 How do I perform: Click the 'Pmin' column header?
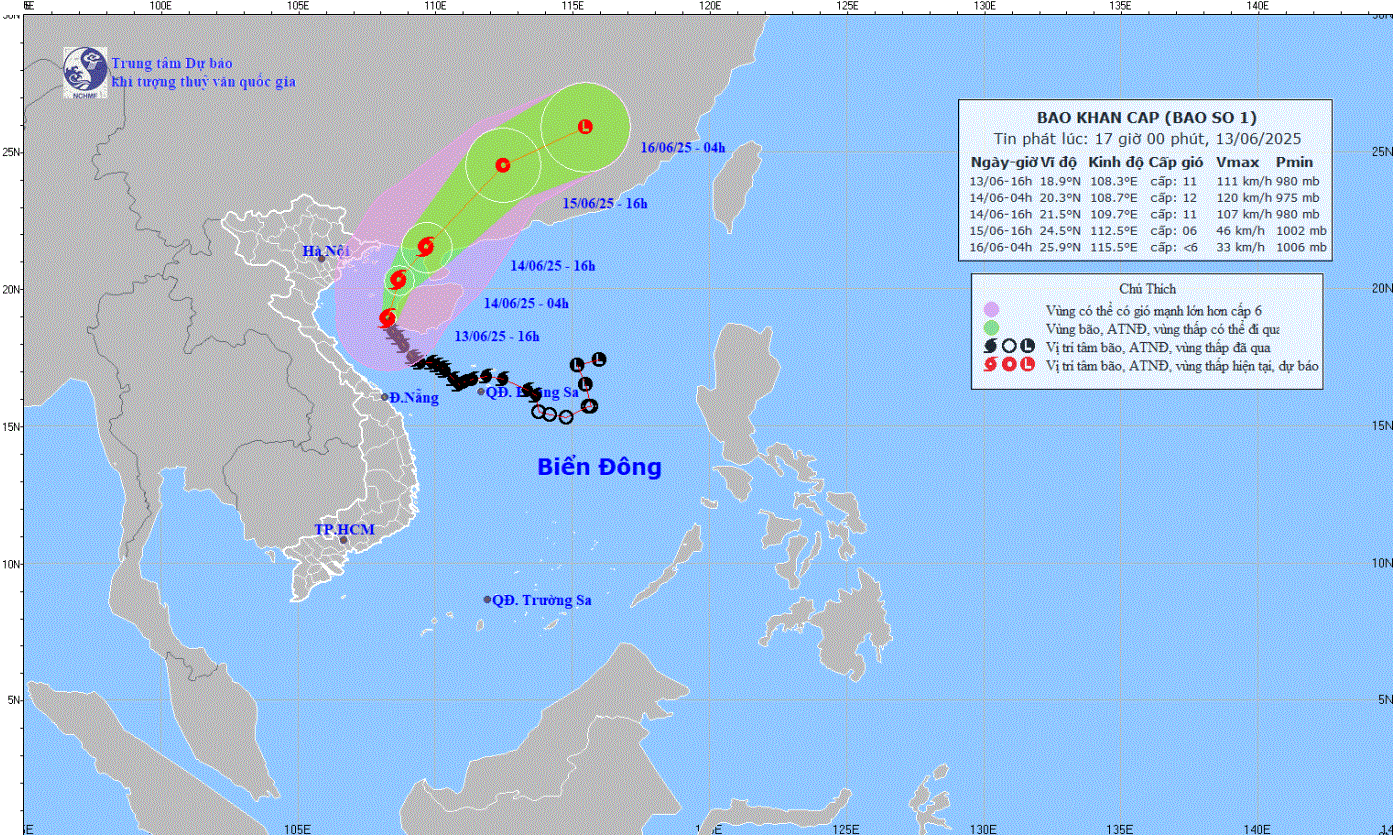pos(1294,162)
